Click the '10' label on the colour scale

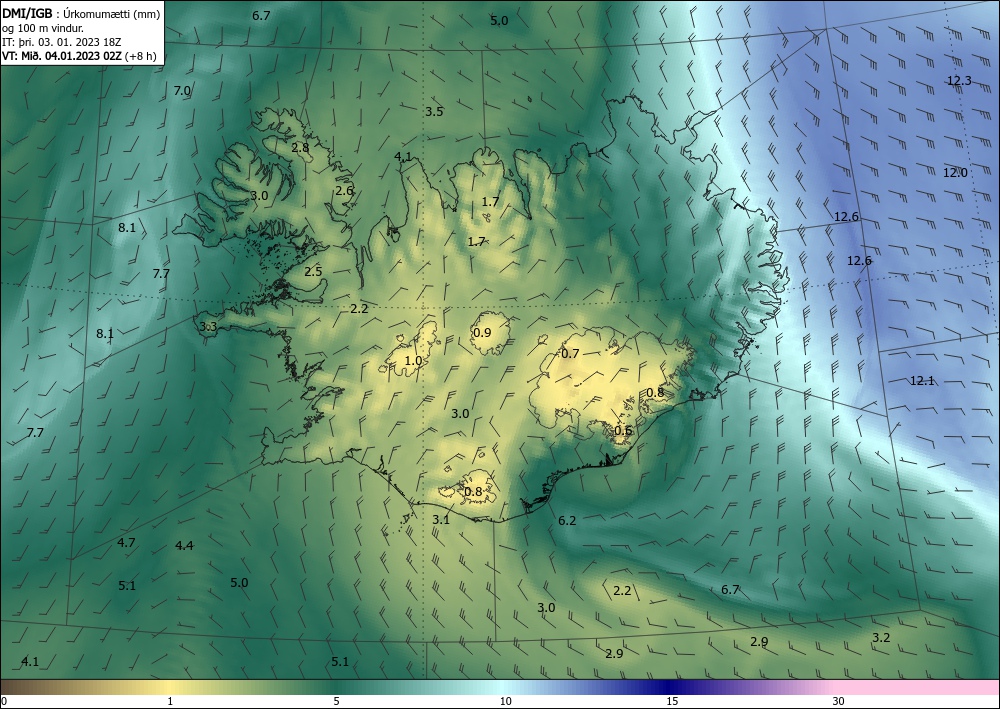(505, 702)
